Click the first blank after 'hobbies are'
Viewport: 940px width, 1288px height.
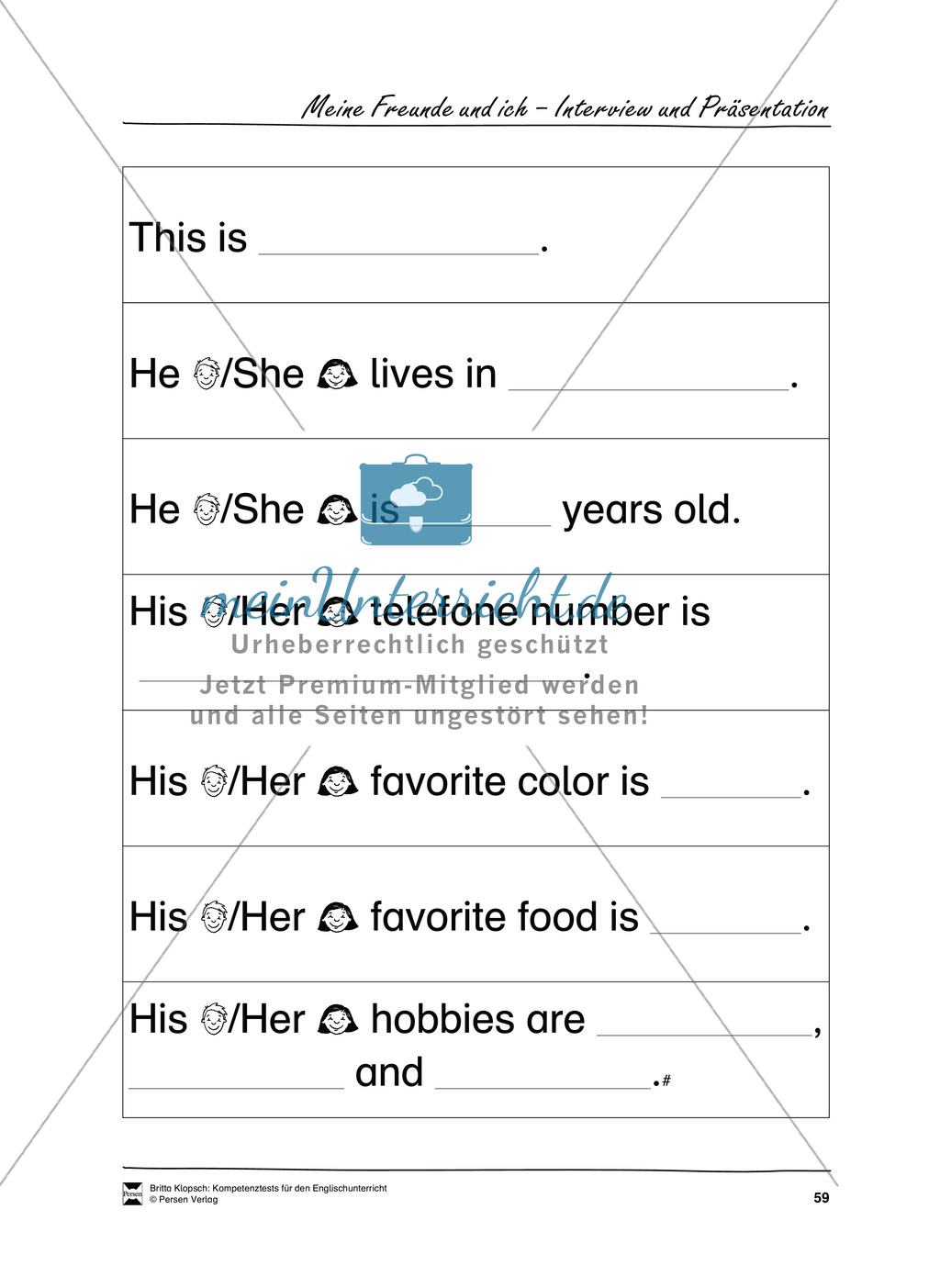705,1035
